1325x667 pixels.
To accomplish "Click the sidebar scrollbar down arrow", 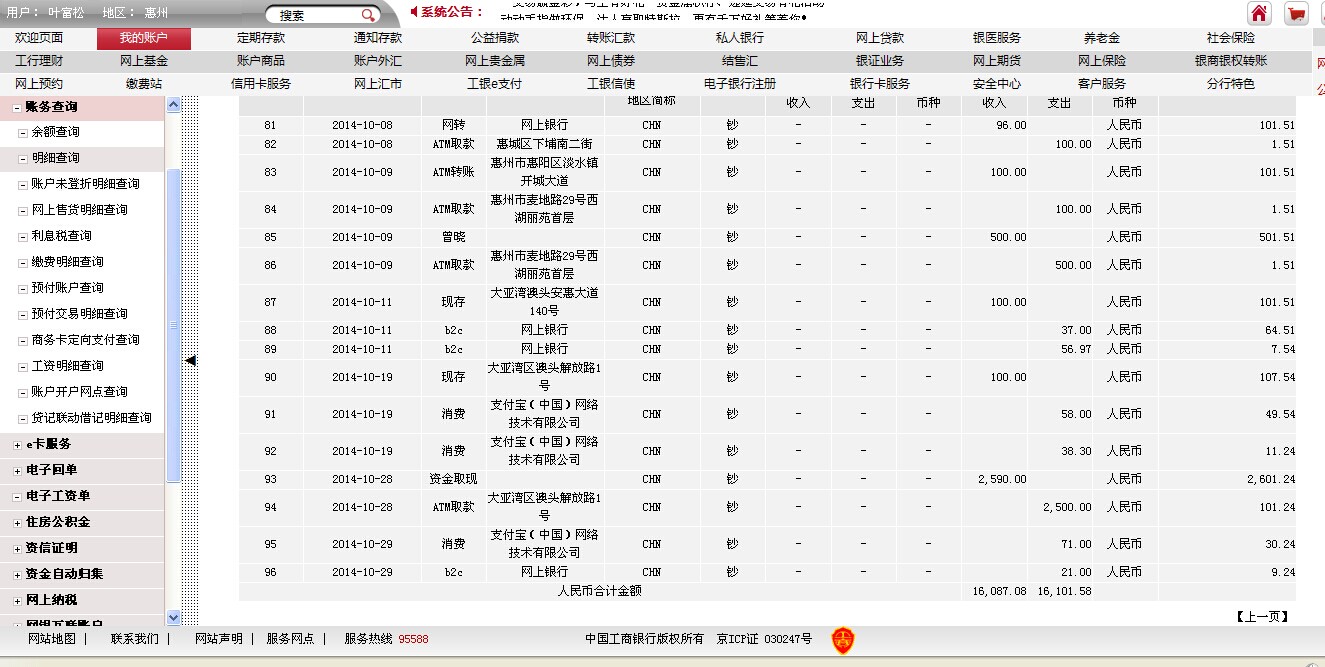I will click(173, 617).
